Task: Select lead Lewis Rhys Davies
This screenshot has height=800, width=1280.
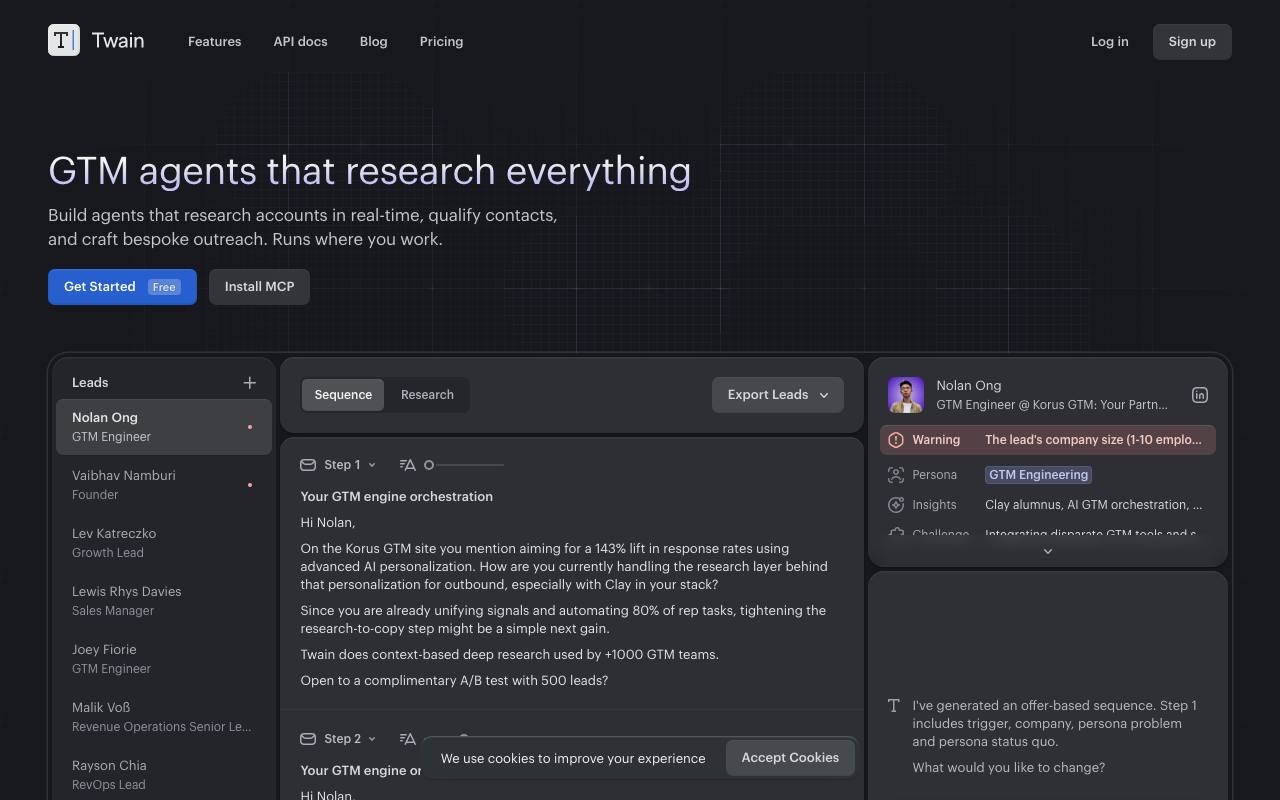Action: click(164, 601)
